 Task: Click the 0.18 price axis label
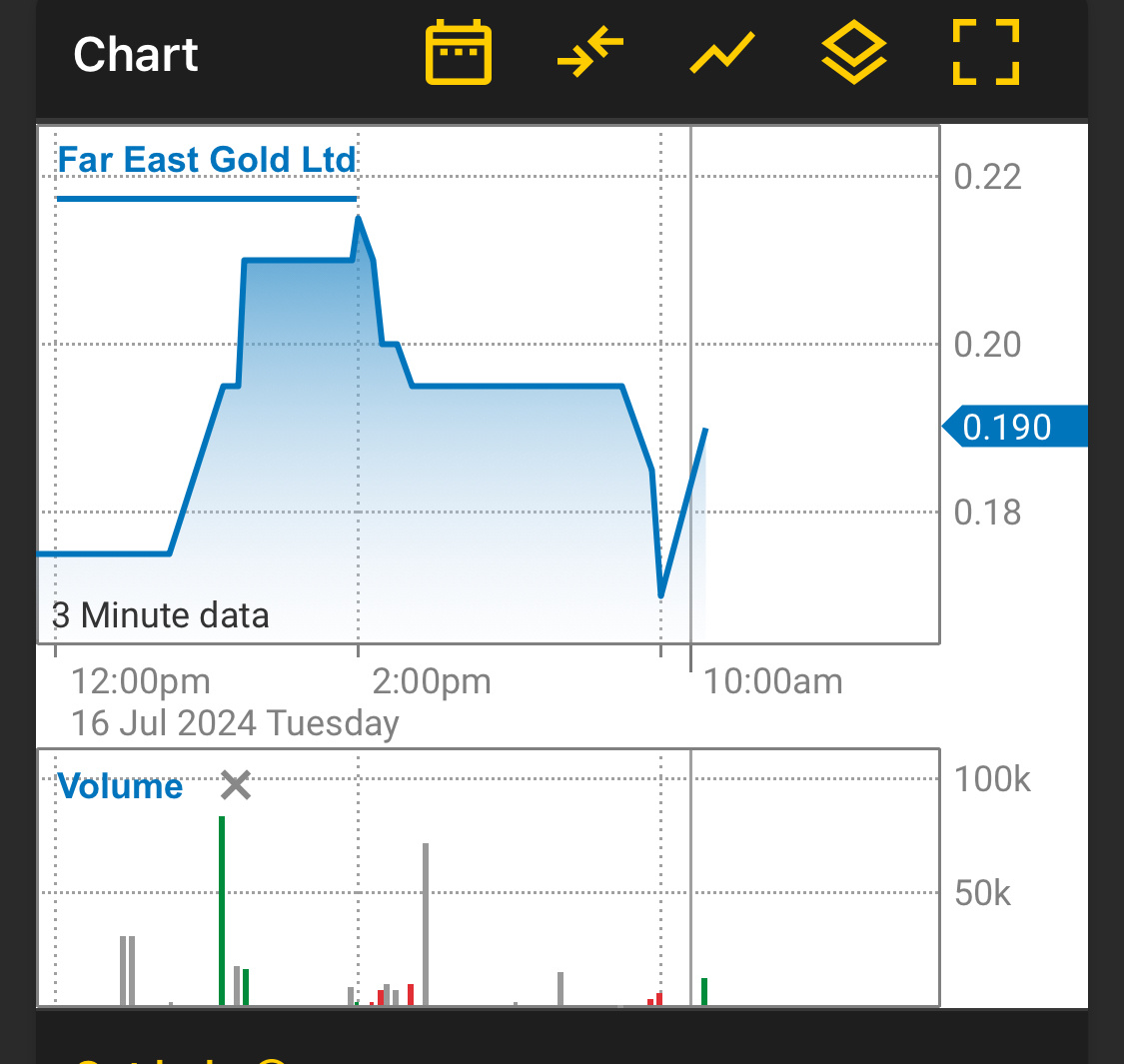coord(987,513)
